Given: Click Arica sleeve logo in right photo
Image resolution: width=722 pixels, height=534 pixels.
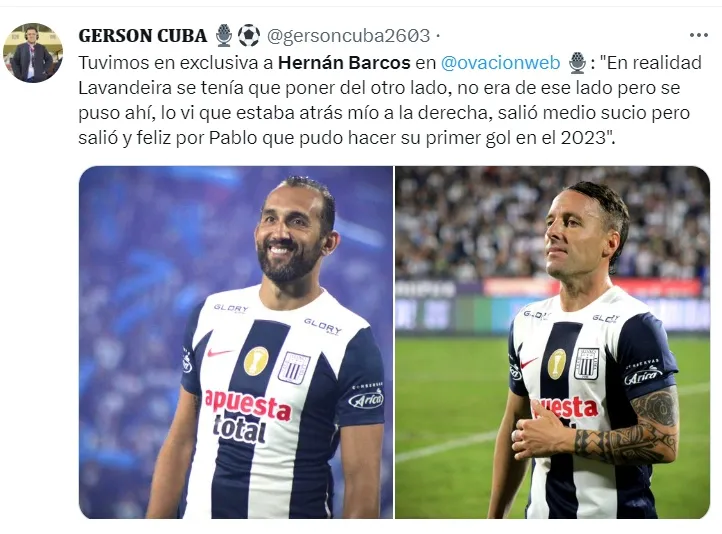Looking at the screenshot, I should [x=643, y=375].
